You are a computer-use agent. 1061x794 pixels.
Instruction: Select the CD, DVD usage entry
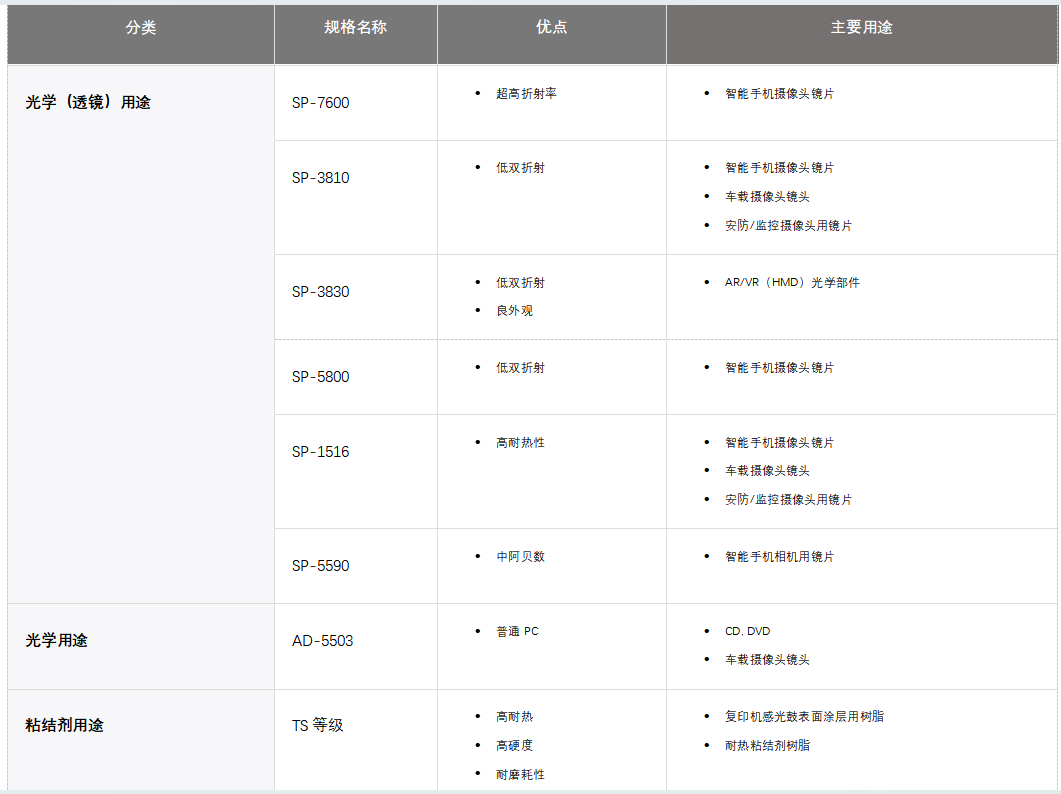(747, 632)
